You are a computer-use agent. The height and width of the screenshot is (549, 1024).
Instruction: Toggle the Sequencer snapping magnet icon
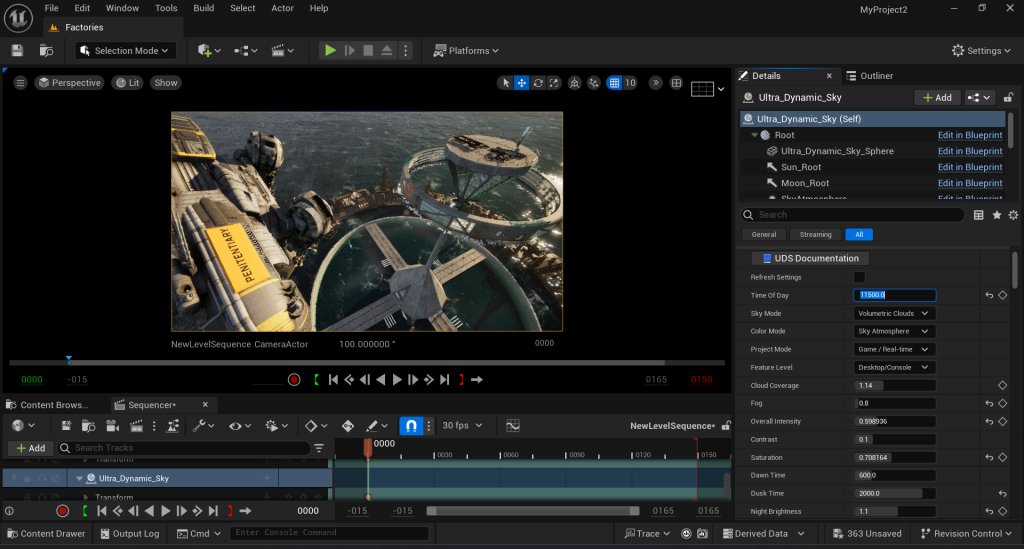point(411,426)
